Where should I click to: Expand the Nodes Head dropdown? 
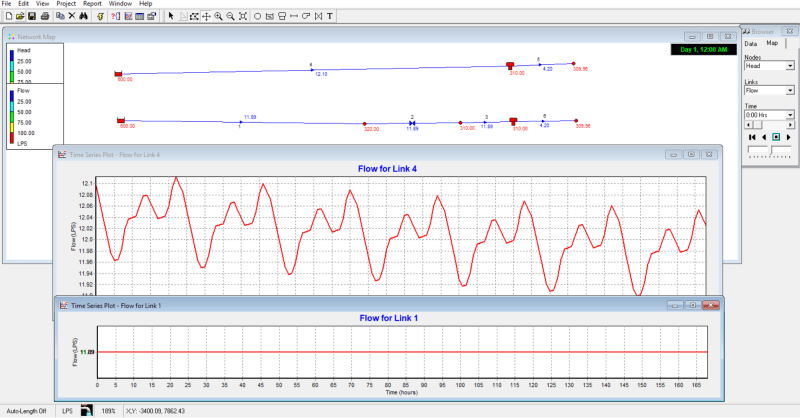tap(790, 66)
